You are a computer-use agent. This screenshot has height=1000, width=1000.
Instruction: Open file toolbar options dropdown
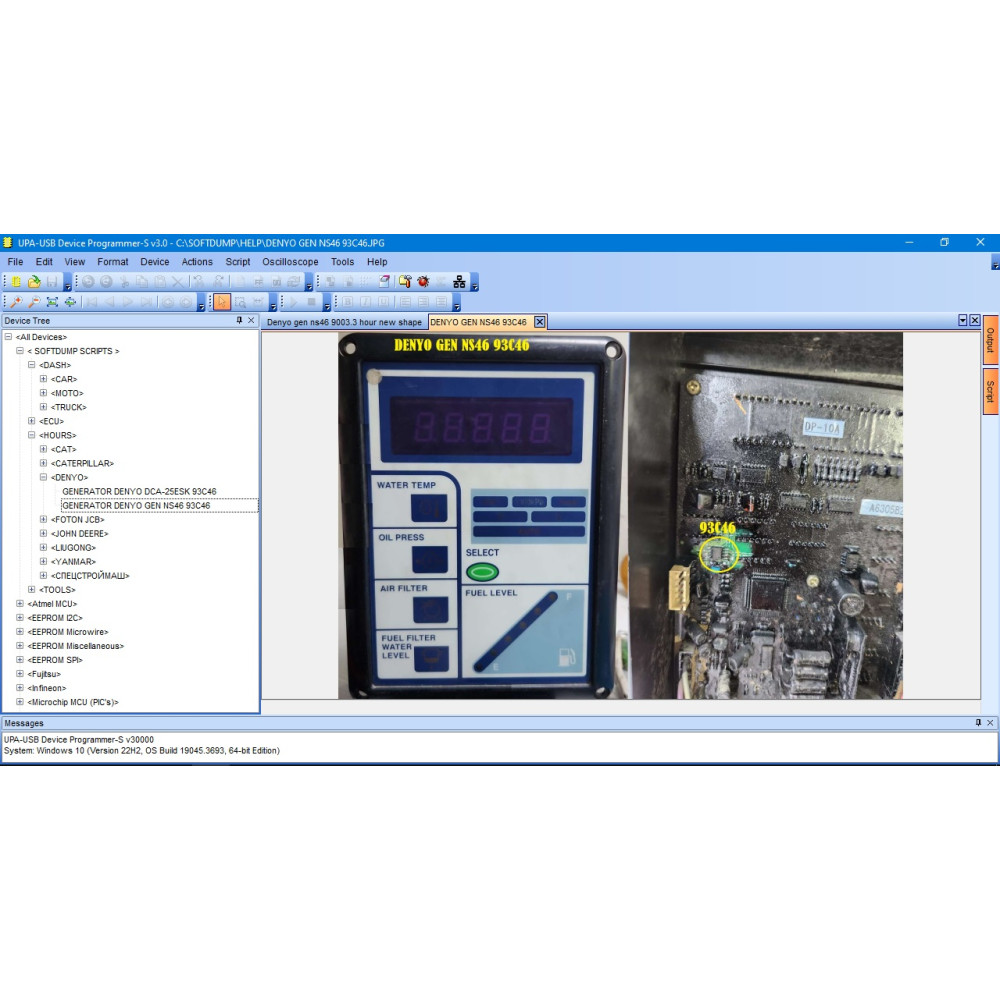(68, 283)
